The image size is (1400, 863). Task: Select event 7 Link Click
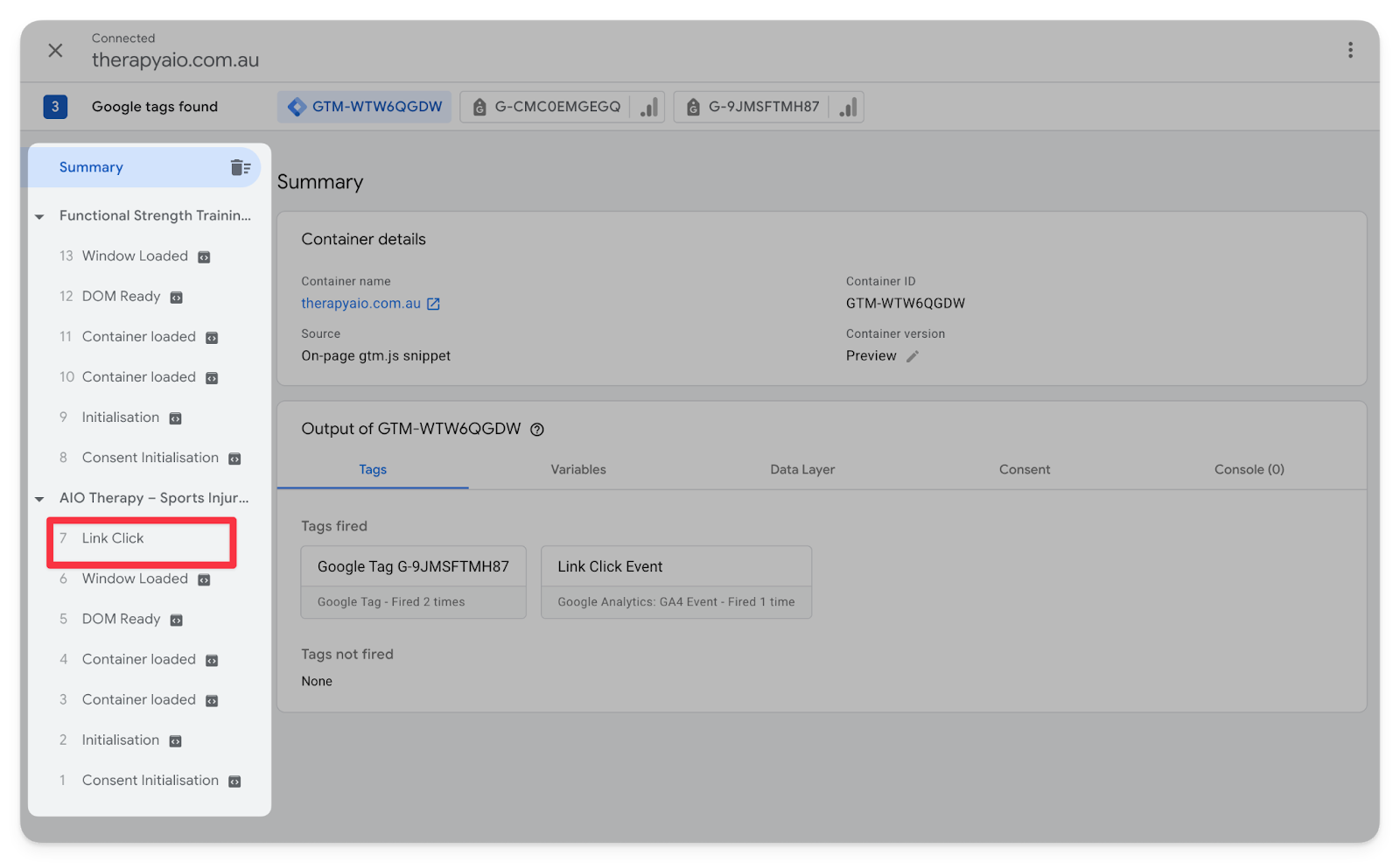click(x=113, y=538)
